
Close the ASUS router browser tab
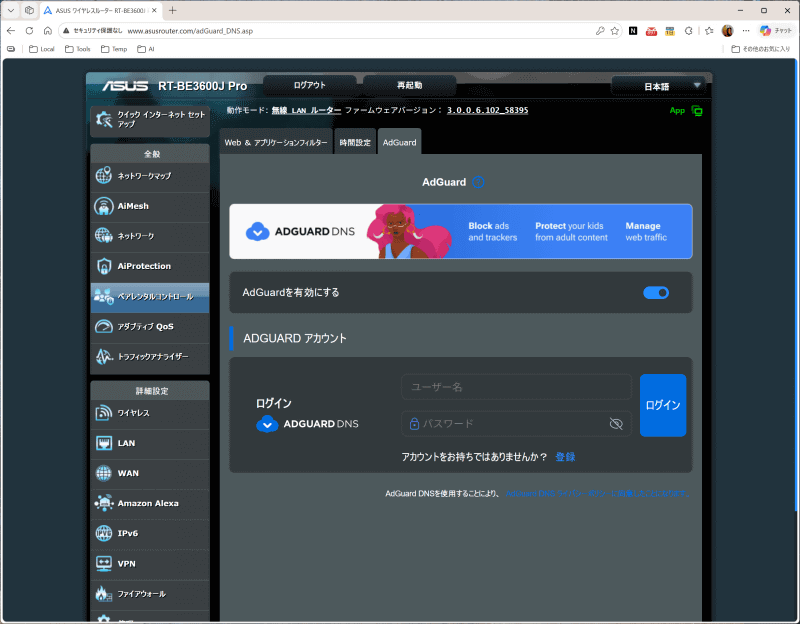[x=154, y=10]
